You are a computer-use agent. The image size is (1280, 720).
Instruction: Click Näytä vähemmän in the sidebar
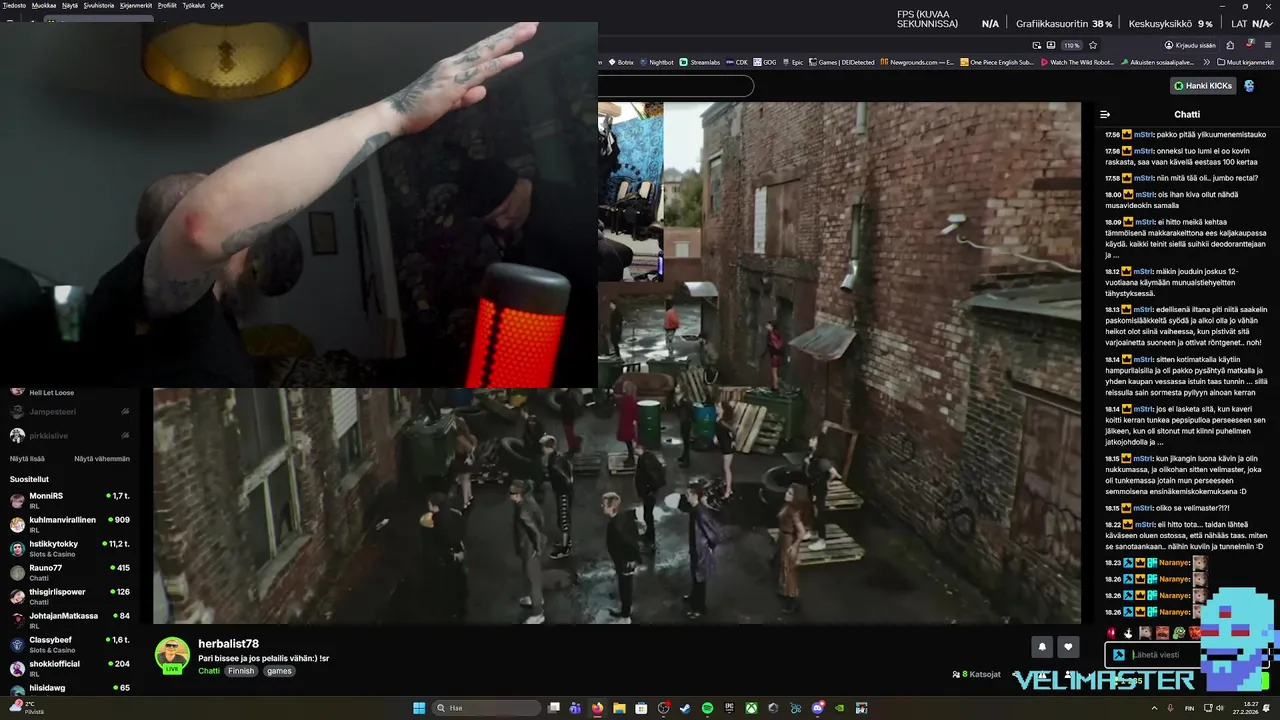tap(102, 458)
